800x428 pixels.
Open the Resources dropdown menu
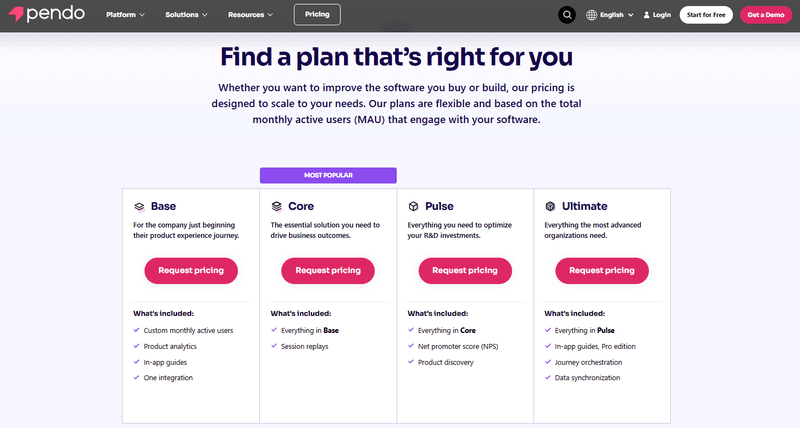(x=252, y=15)
